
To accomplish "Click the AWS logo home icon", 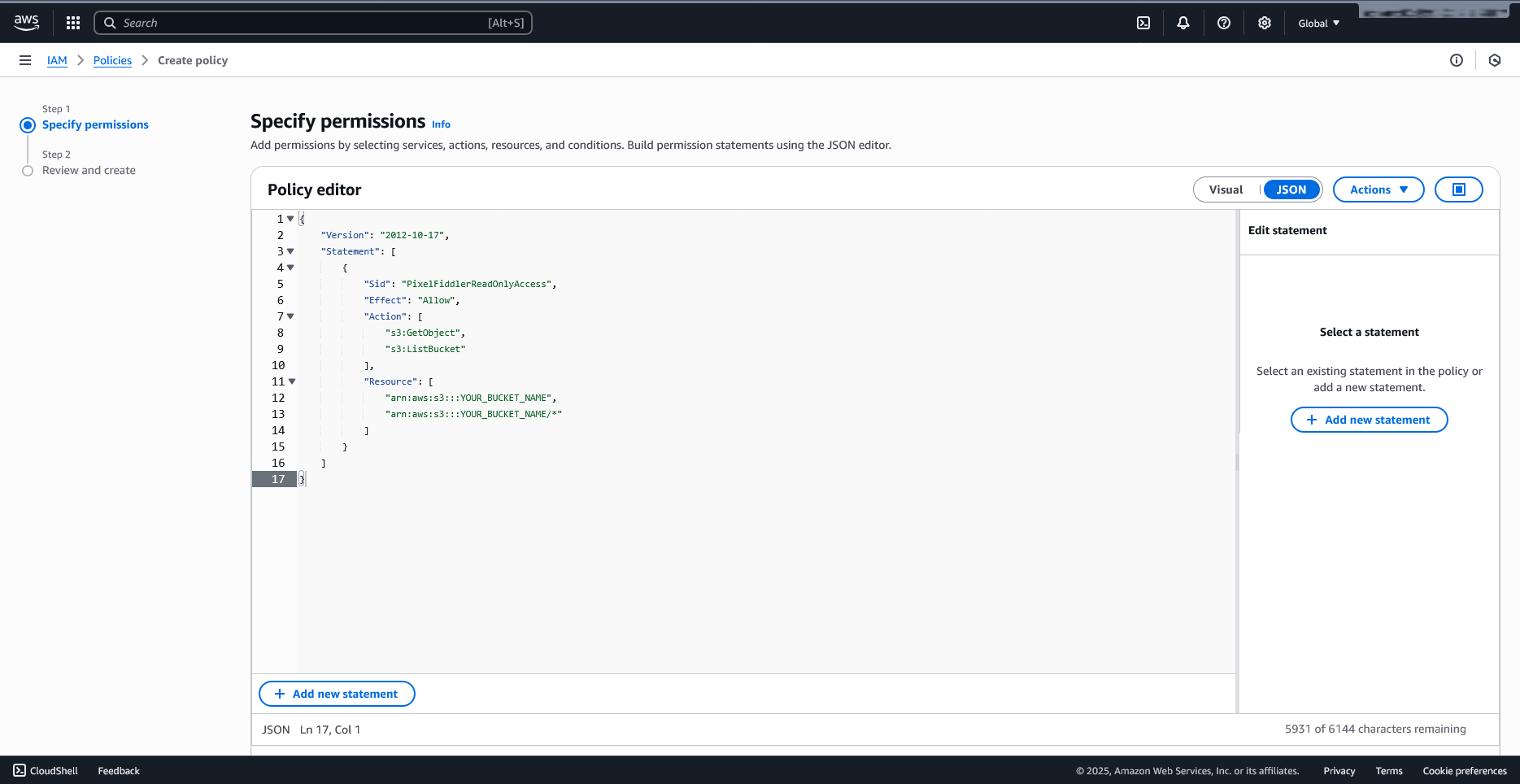I will point(26,23).
